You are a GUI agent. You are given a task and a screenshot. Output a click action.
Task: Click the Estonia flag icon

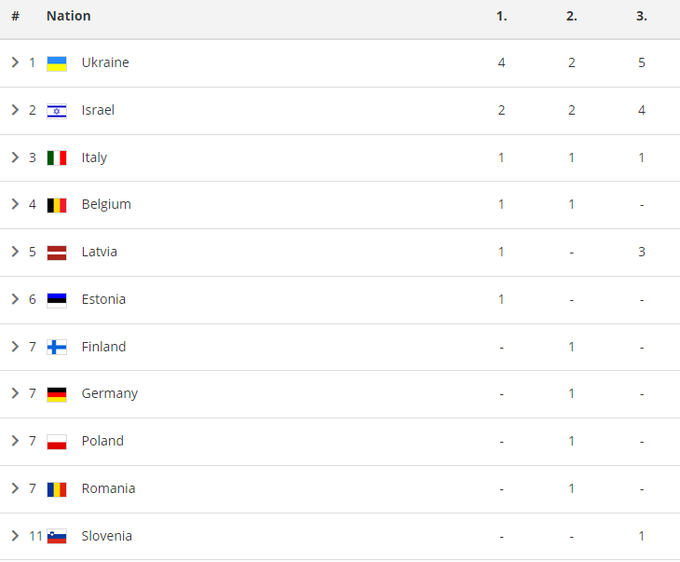click(57, 300)
